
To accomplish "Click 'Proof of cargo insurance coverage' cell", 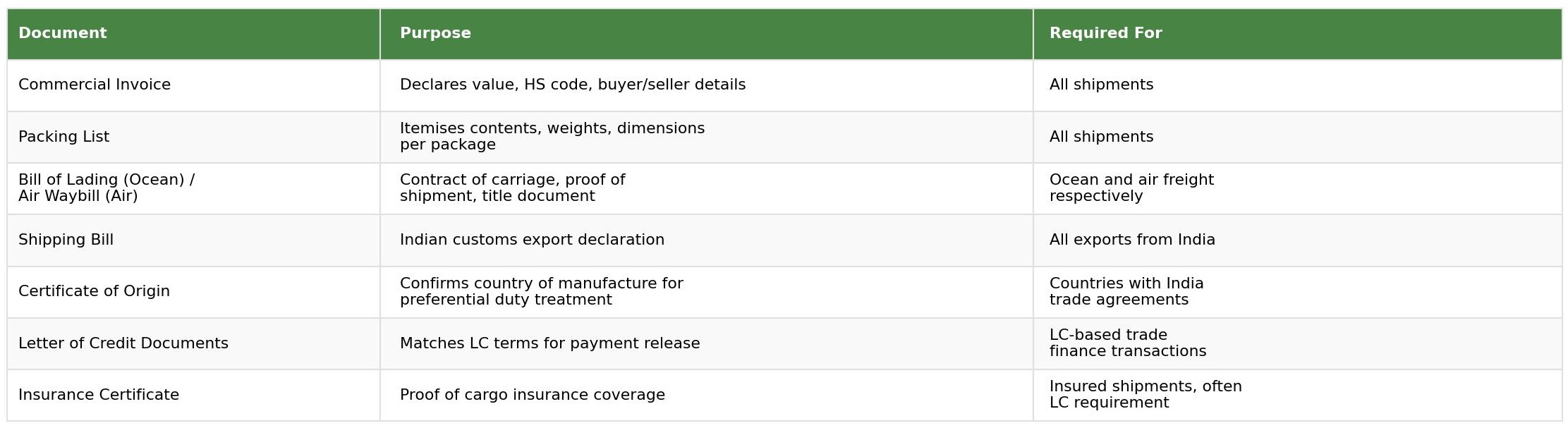I will tap(707, 395).
